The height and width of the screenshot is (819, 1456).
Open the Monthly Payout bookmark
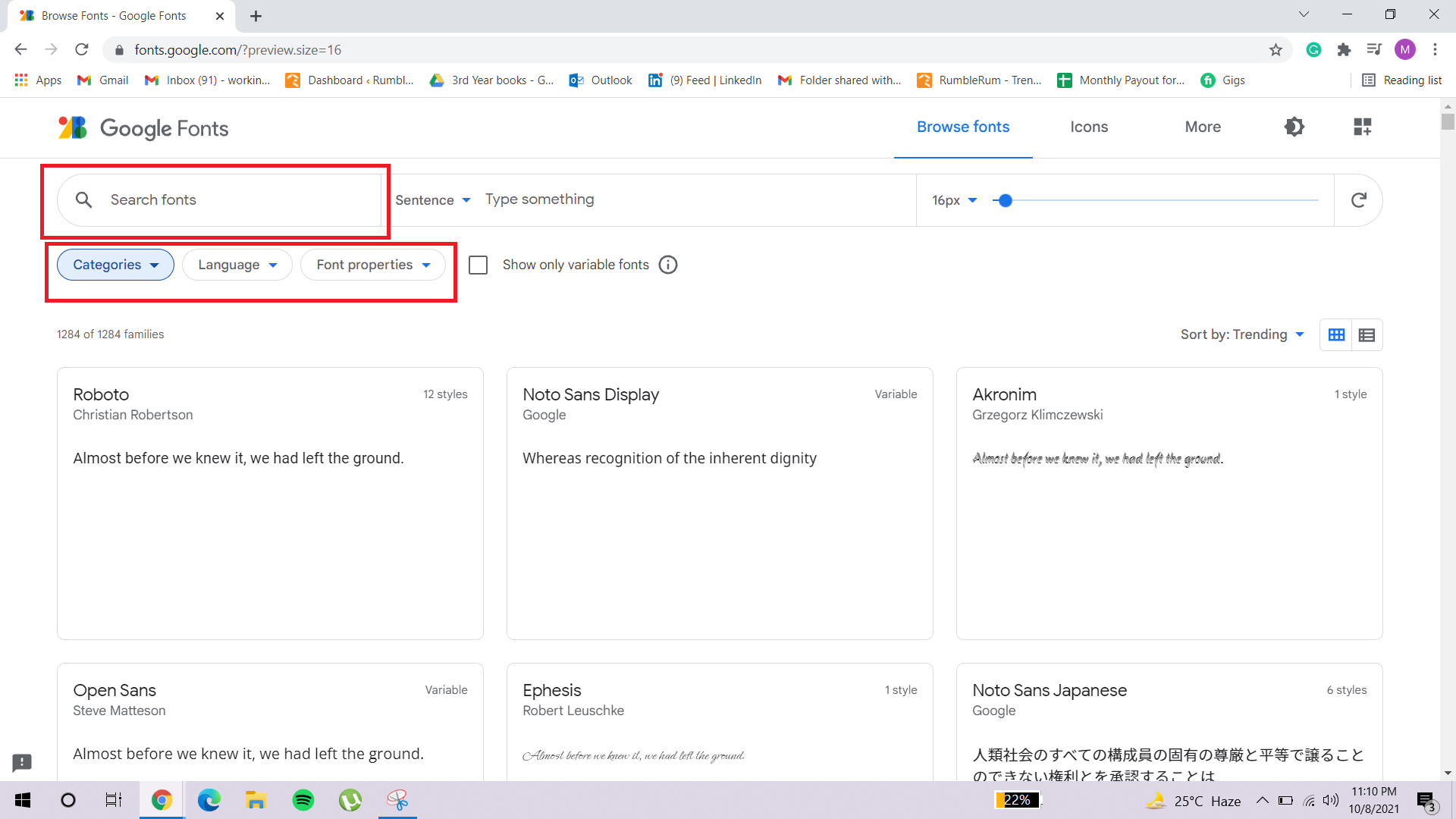tap(1121, 80)
